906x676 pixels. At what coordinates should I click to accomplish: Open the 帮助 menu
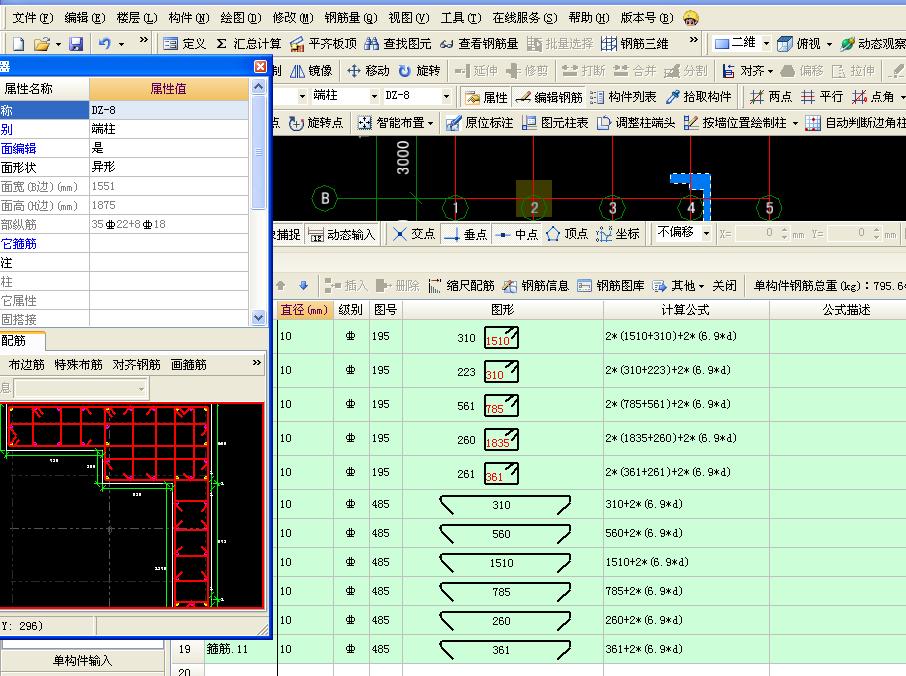589,18
